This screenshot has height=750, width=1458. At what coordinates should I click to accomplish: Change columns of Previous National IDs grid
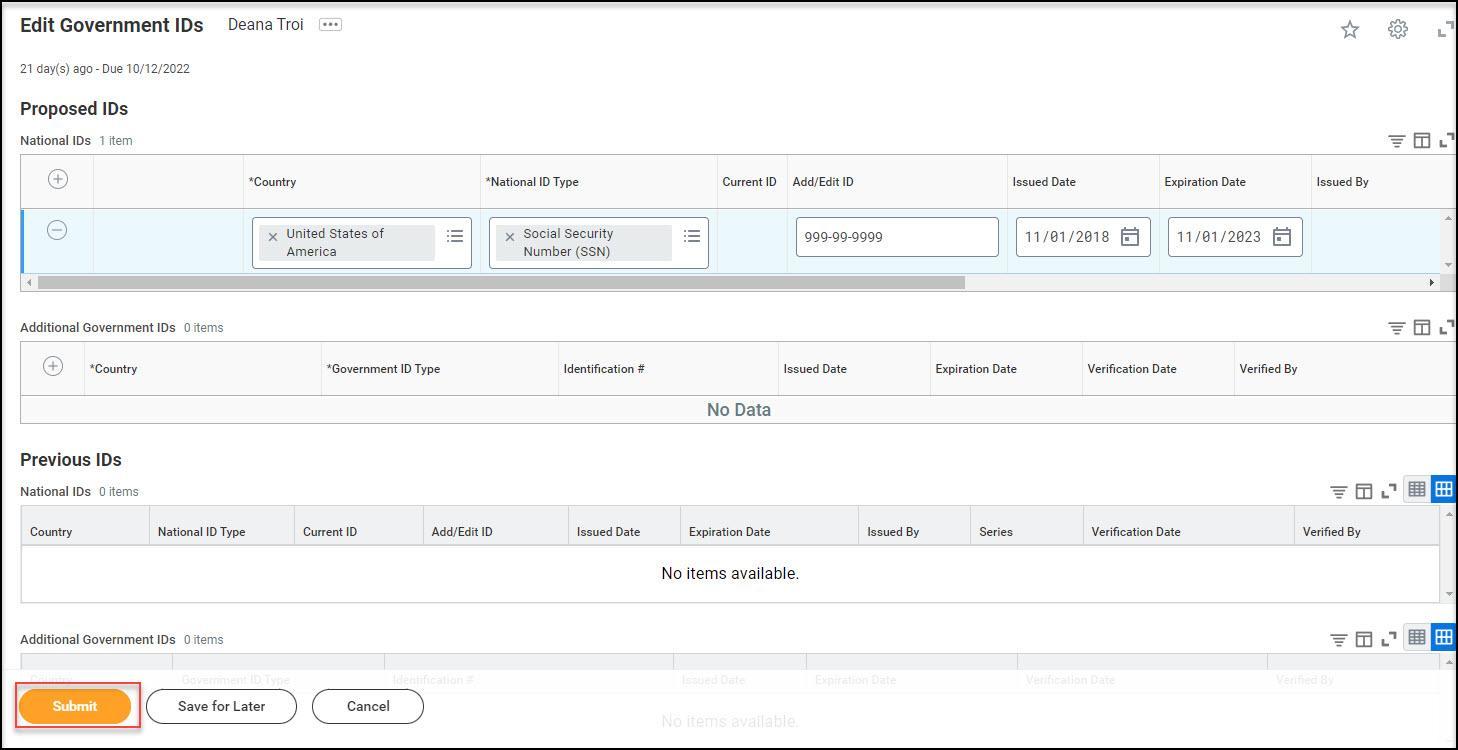coord(1363,491)
